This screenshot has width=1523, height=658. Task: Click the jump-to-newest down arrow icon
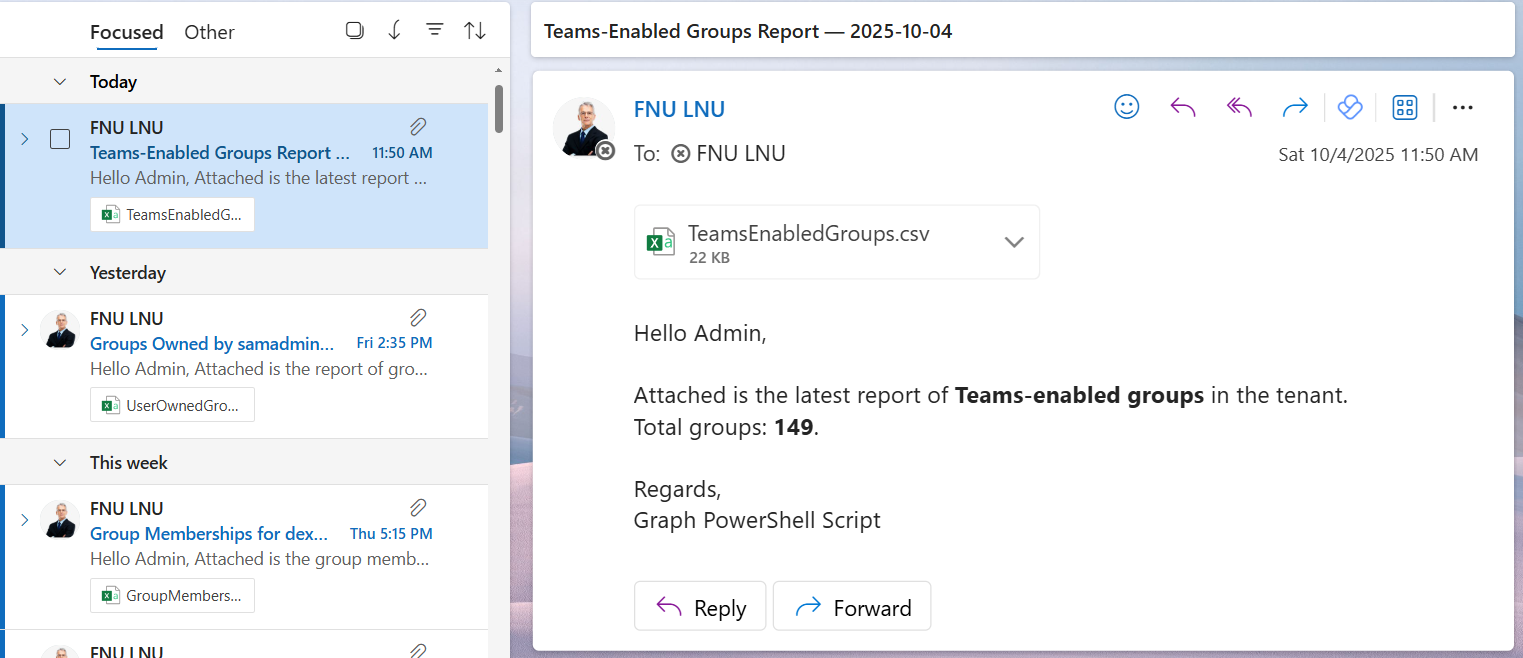(394, 31)
